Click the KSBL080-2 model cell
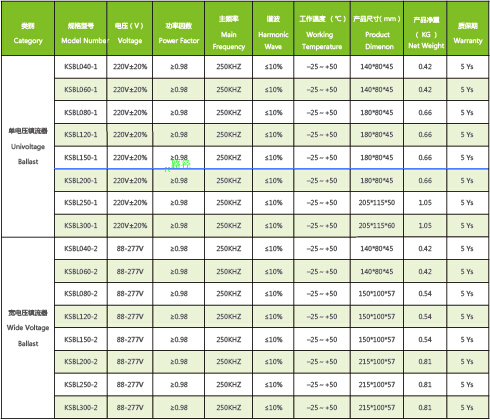The height and width of the screenshot is (420, 490). pos(81,294)
